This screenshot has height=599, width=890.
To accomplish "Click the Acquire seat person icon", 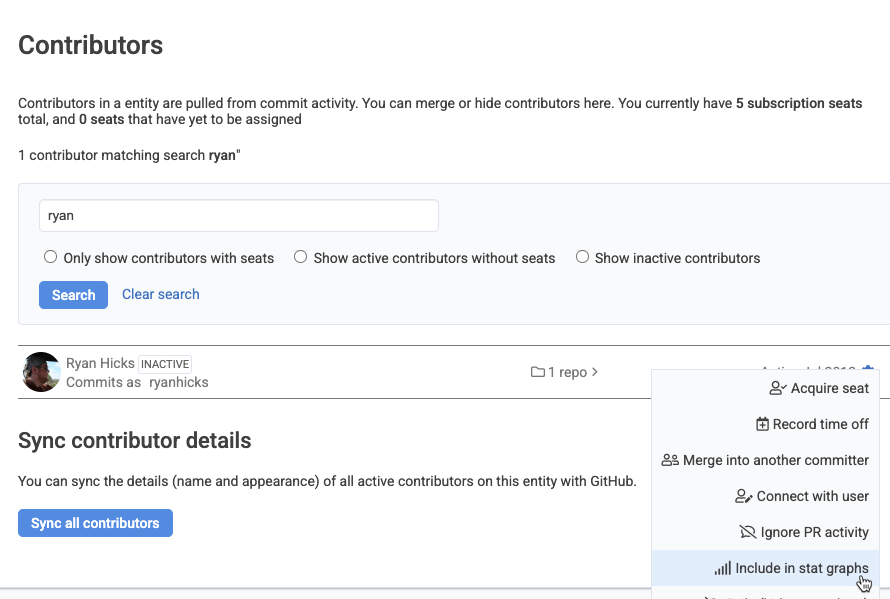I will point(777,388).
